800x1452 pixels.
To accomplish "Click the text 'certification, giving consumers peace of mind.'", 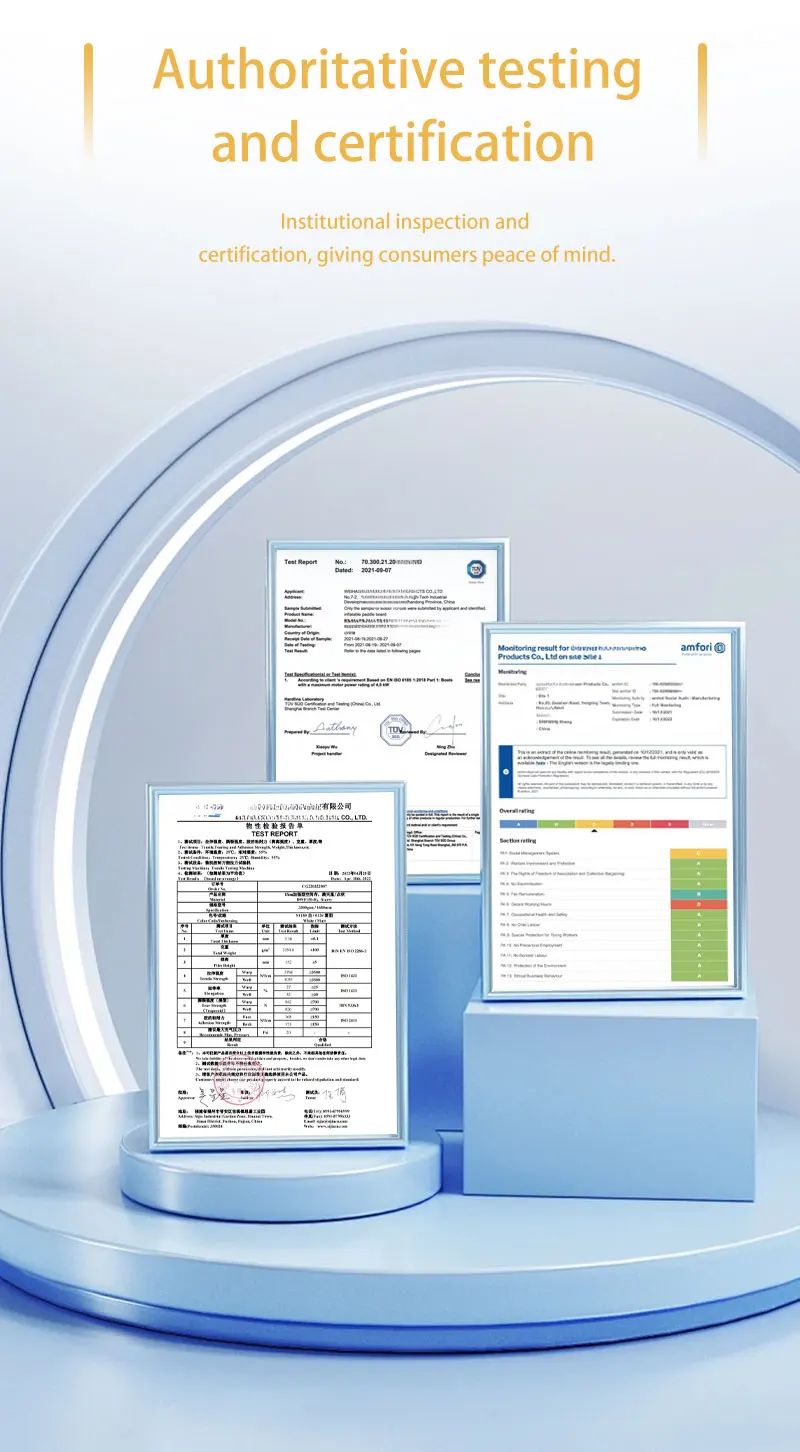I will coord(407,255).
